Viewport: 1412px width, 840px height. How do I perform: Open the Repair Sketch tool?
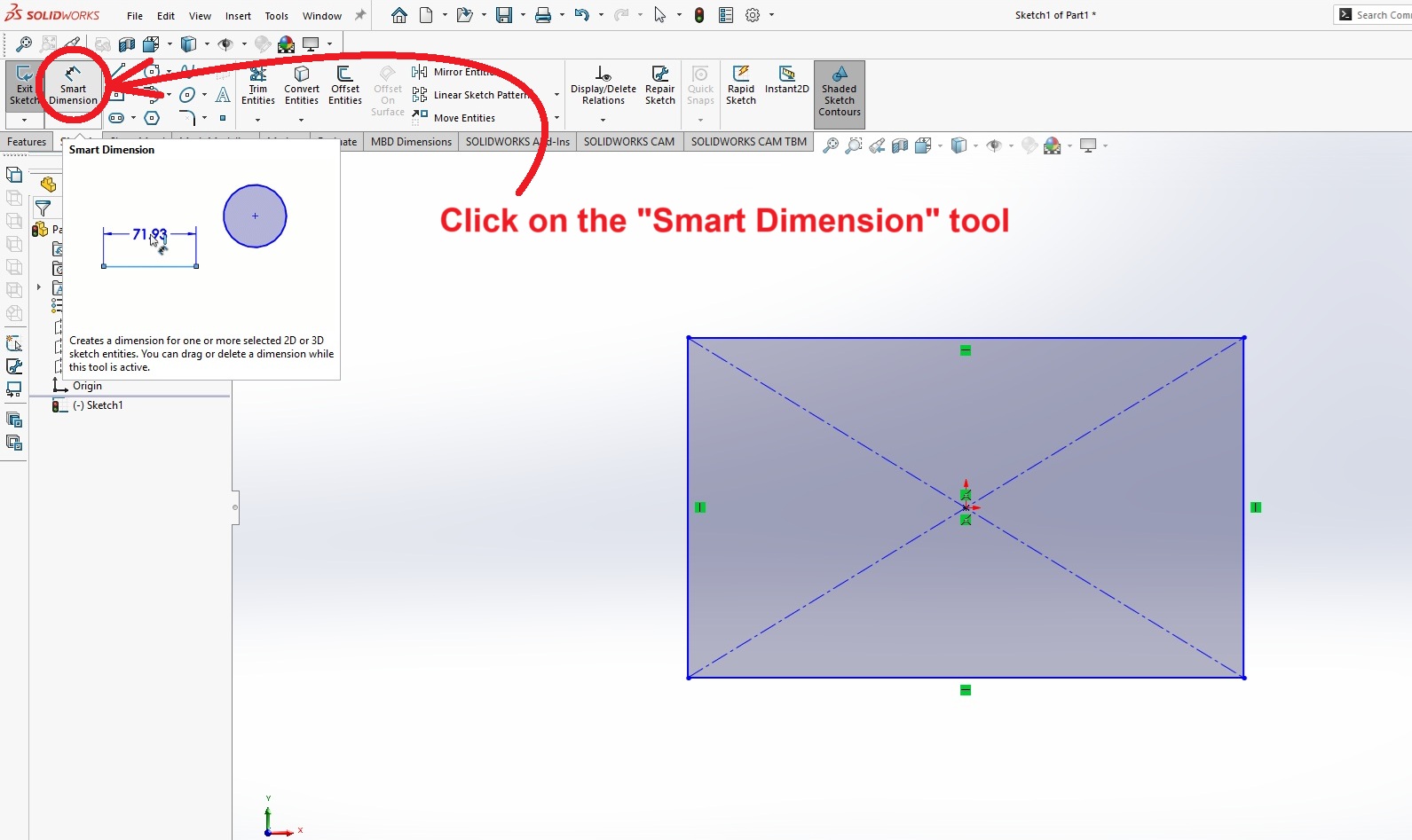pos(659,85)
